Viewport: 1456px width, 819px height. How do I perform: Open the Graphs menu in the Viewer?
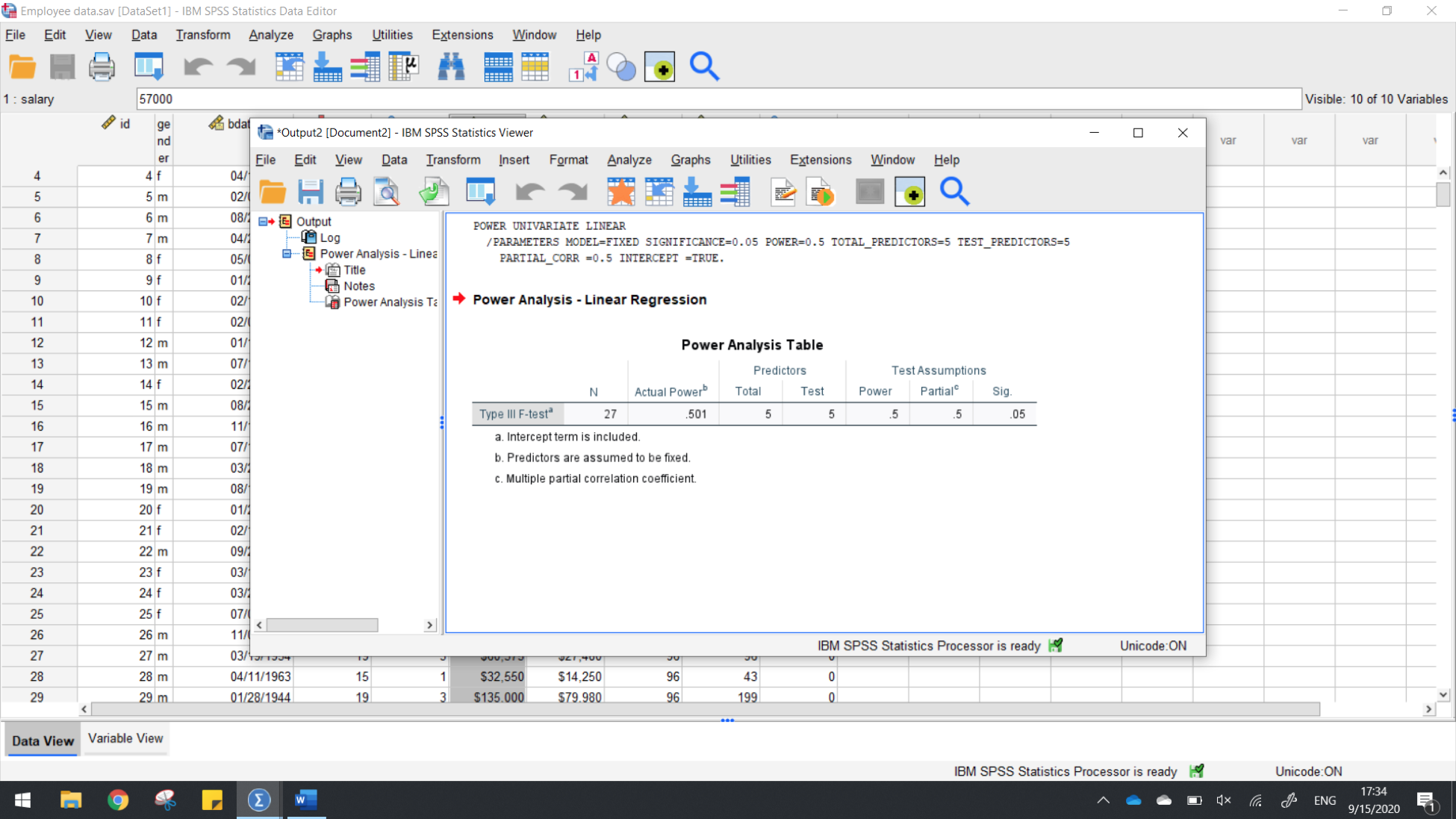tap(690, 160)
